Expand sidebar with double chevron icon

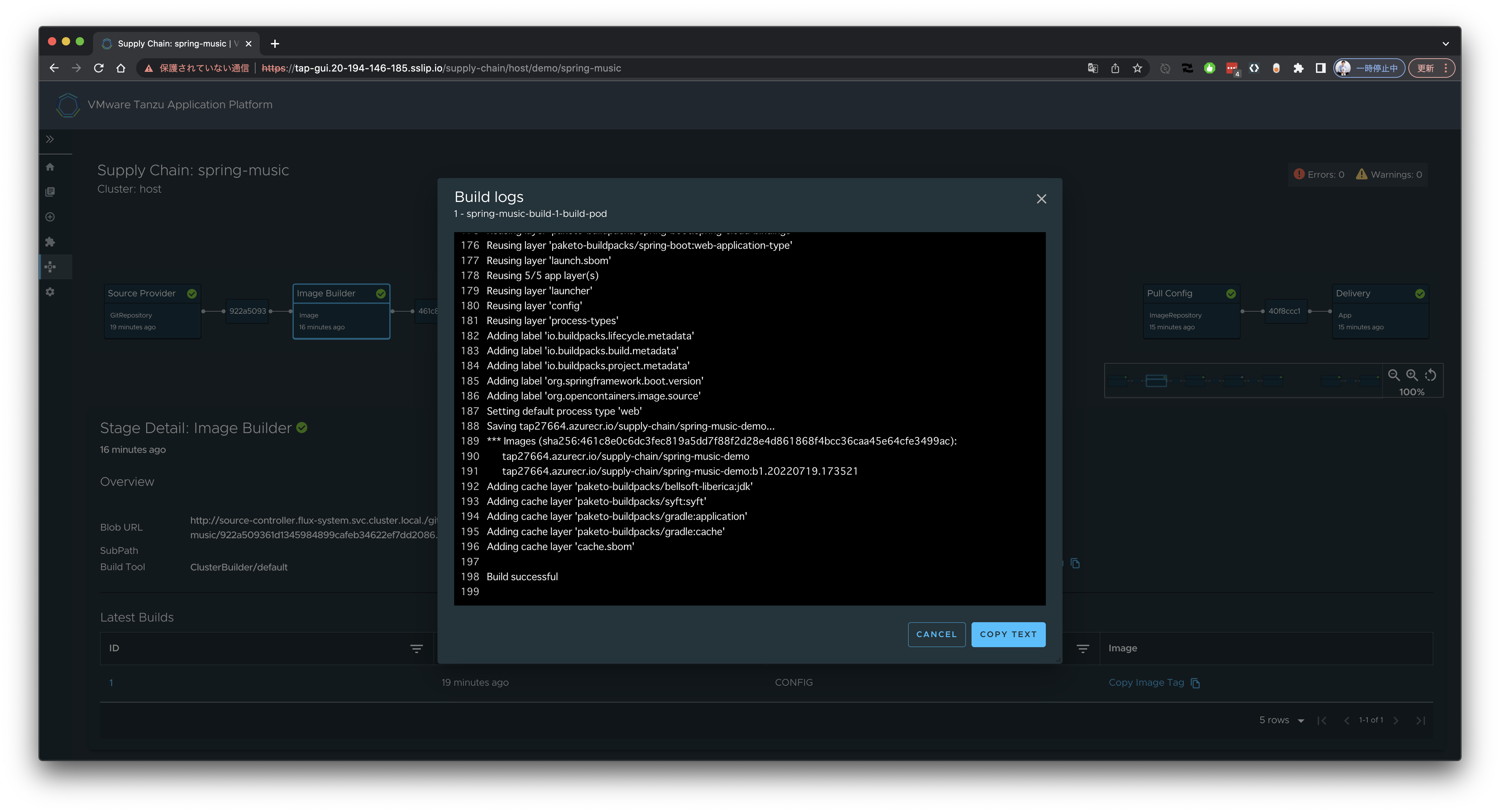[50, 139]
